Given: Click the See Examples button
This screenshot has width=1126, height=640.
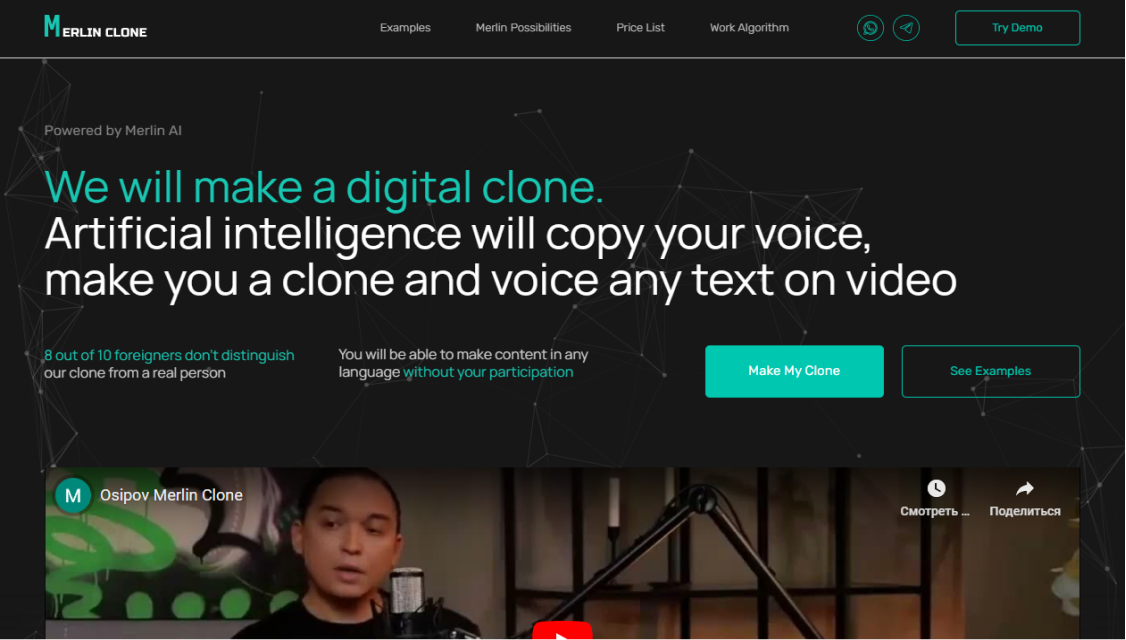Looking at the screenshot, I should [x=990, y=371].
